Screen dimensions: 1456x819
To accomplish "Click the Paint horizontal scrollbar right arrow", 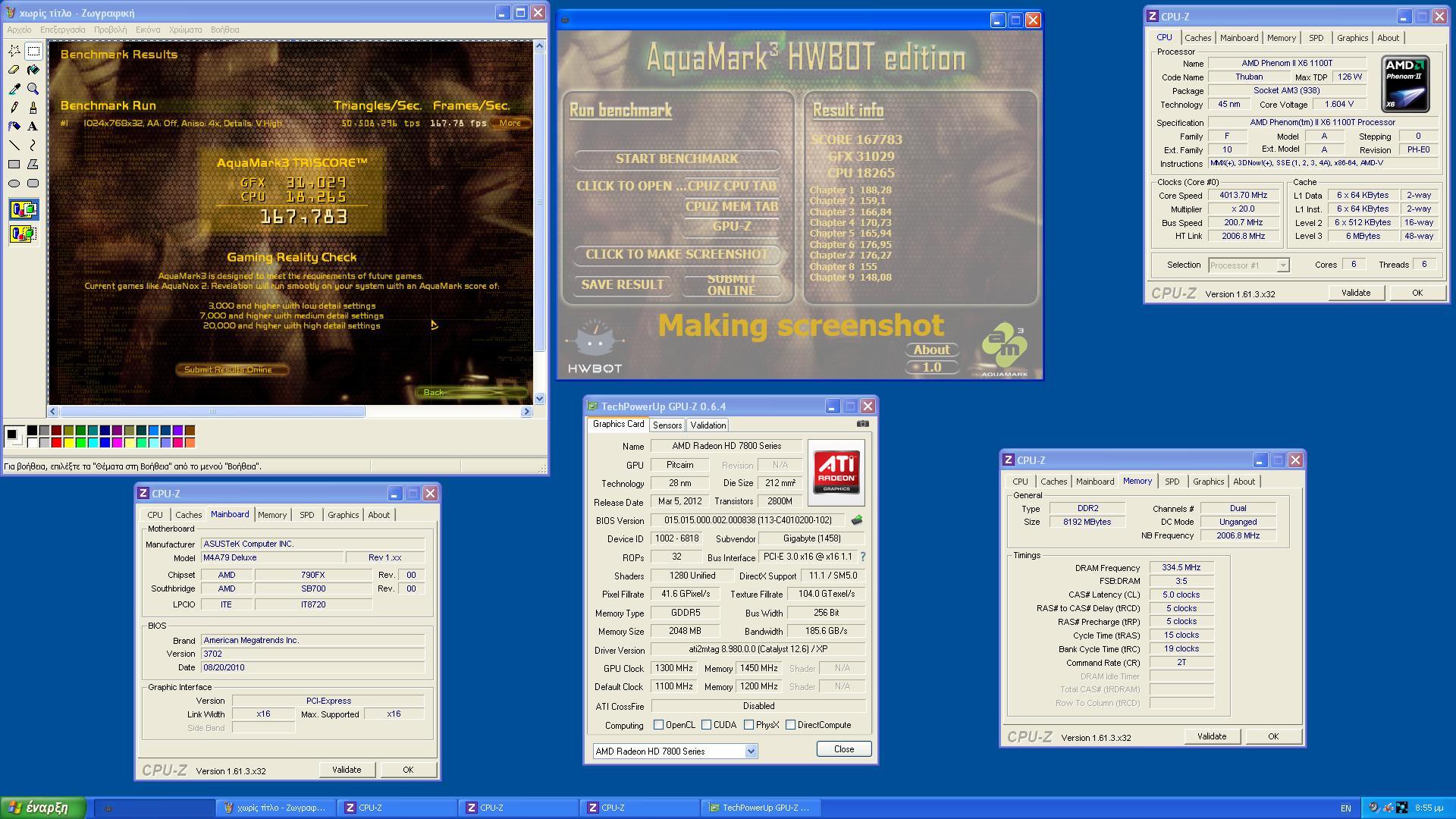I will click(x=526, y=412).
